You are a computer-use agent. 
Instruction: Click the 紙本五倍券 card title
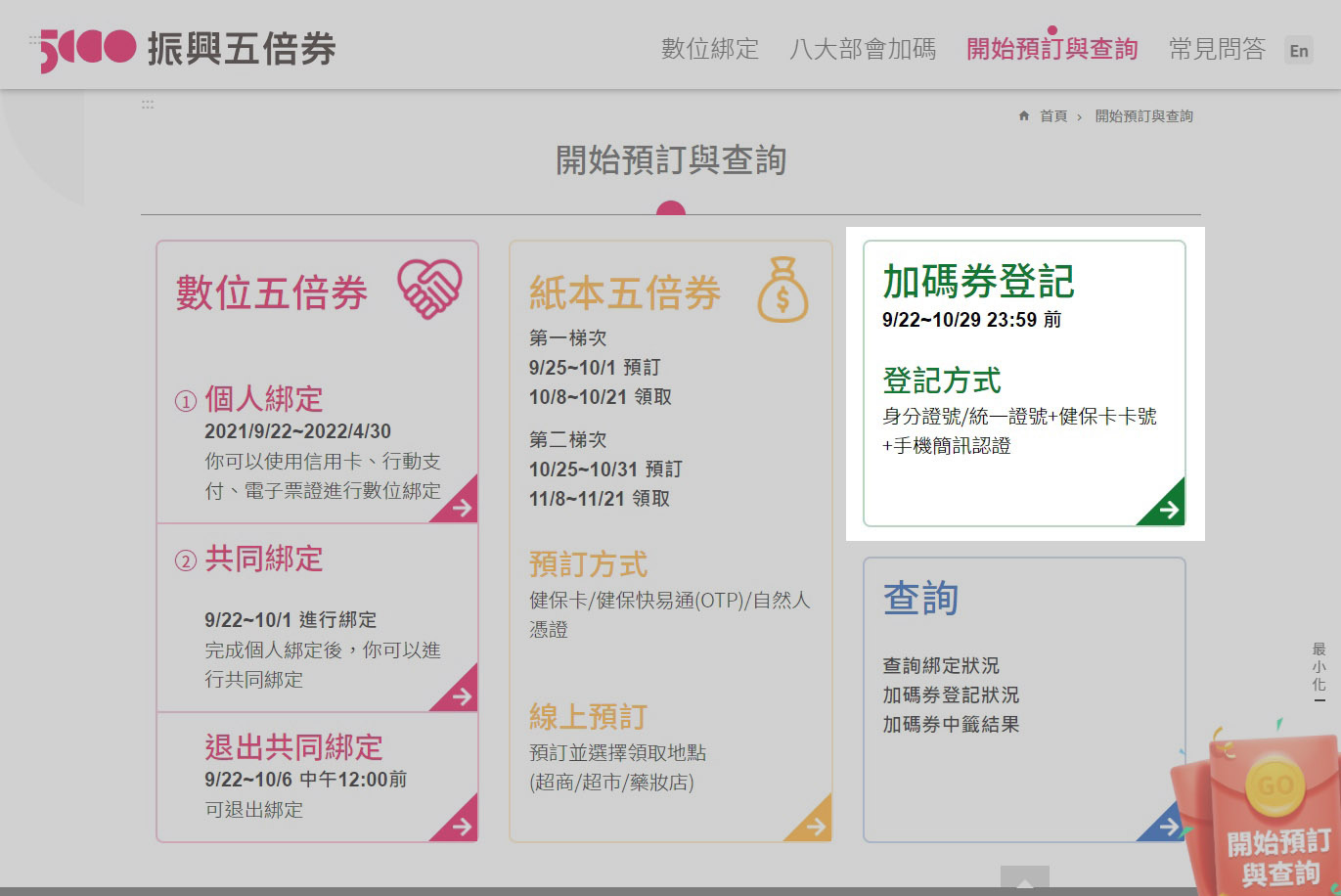click(x=625, y=292)
